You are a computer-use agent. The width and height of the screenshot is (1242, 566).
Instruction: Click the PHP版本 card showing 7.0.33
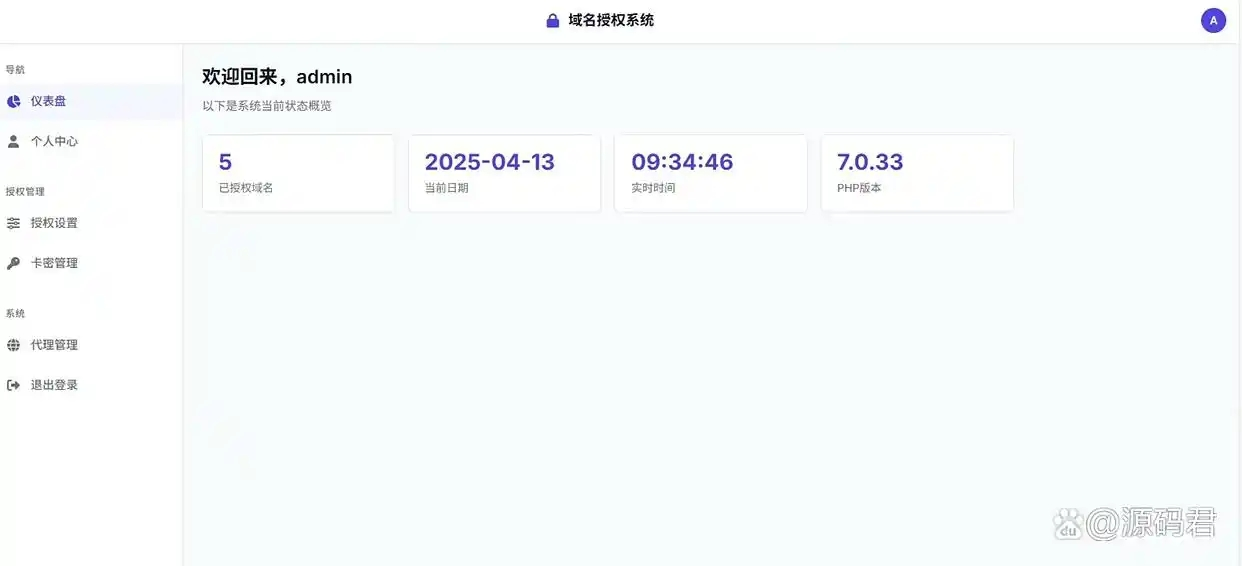click(x=917, y=173)
